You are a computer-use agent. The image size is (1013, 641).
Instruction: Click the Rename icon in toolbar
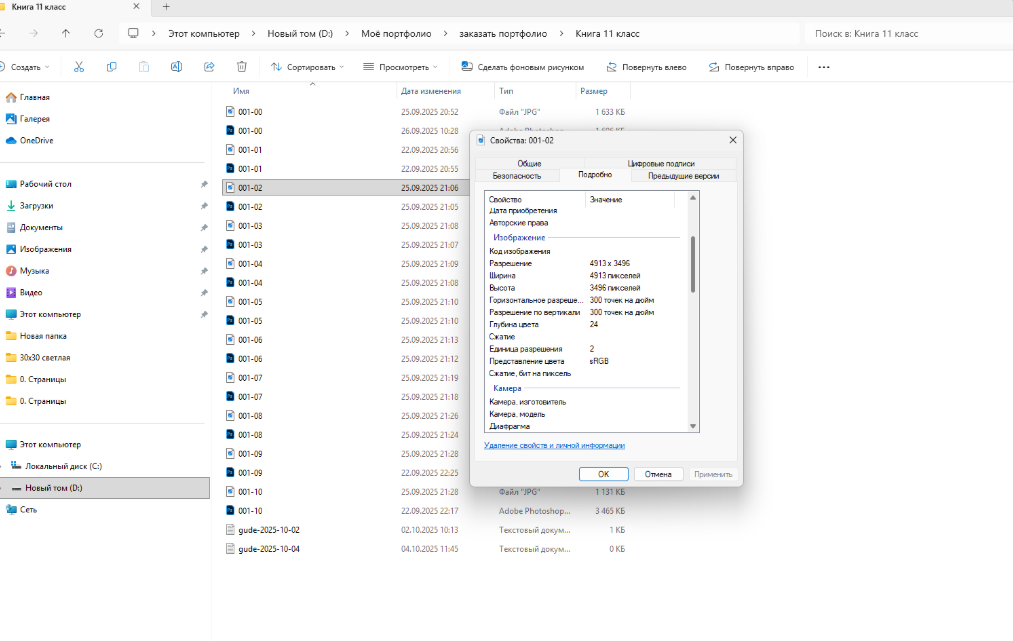(x=176, y=67)
